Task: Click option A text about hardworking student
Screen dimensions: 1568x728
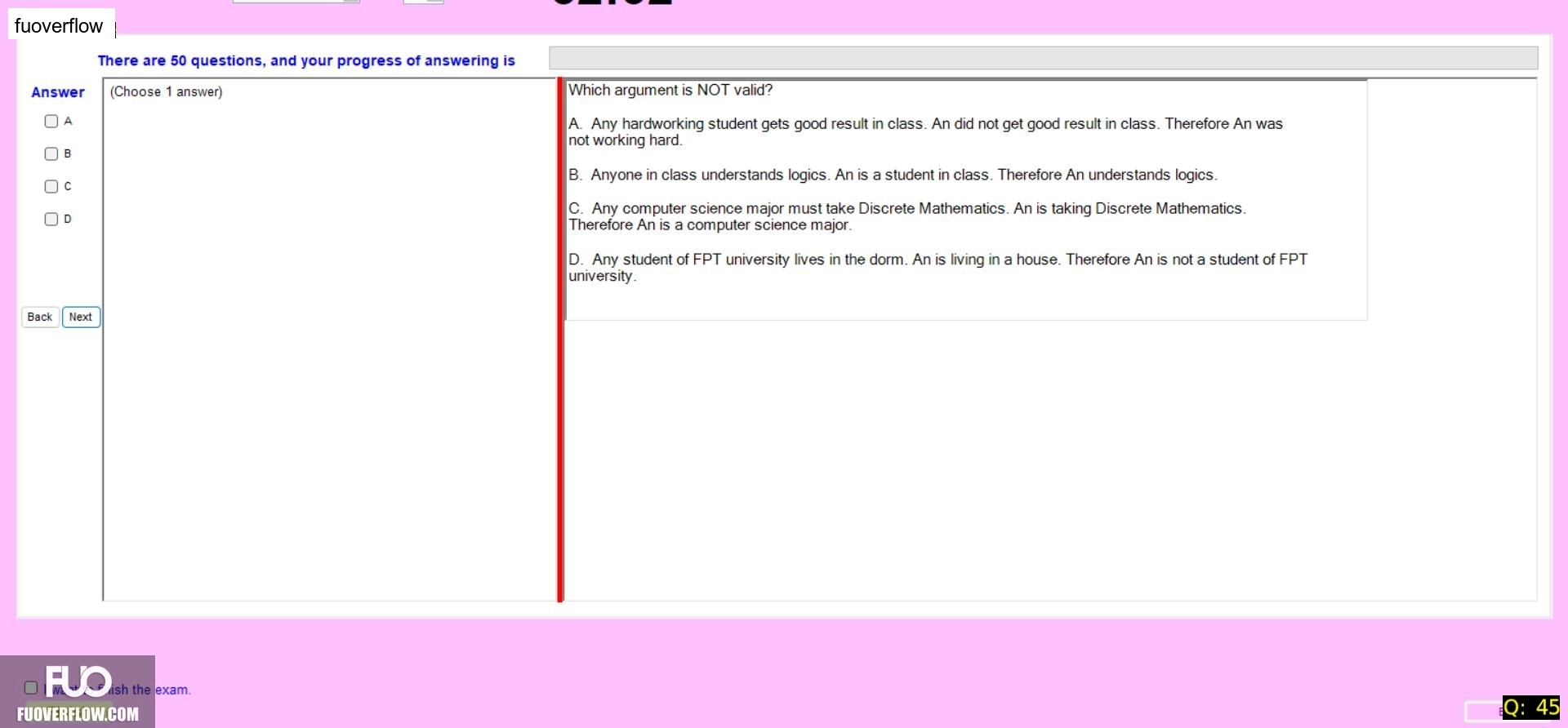Action: tap(925, 131)
